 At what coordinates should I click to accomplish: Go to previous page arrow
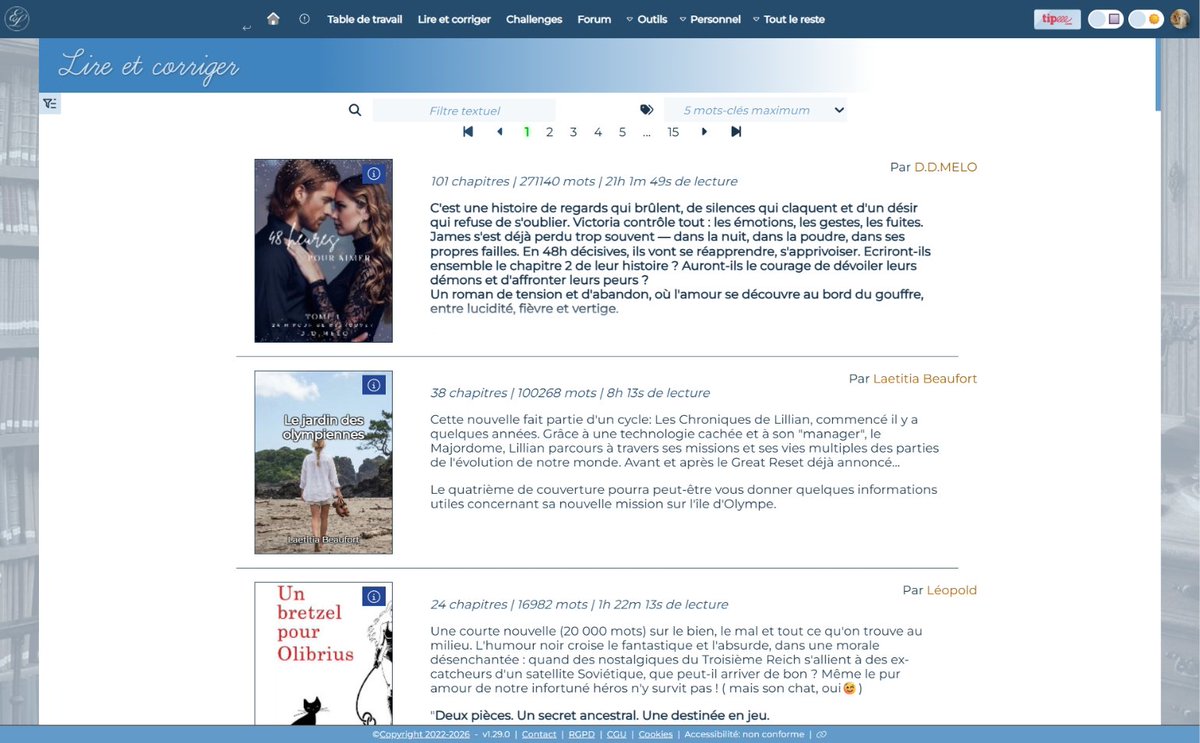click(x=500, y=132)
